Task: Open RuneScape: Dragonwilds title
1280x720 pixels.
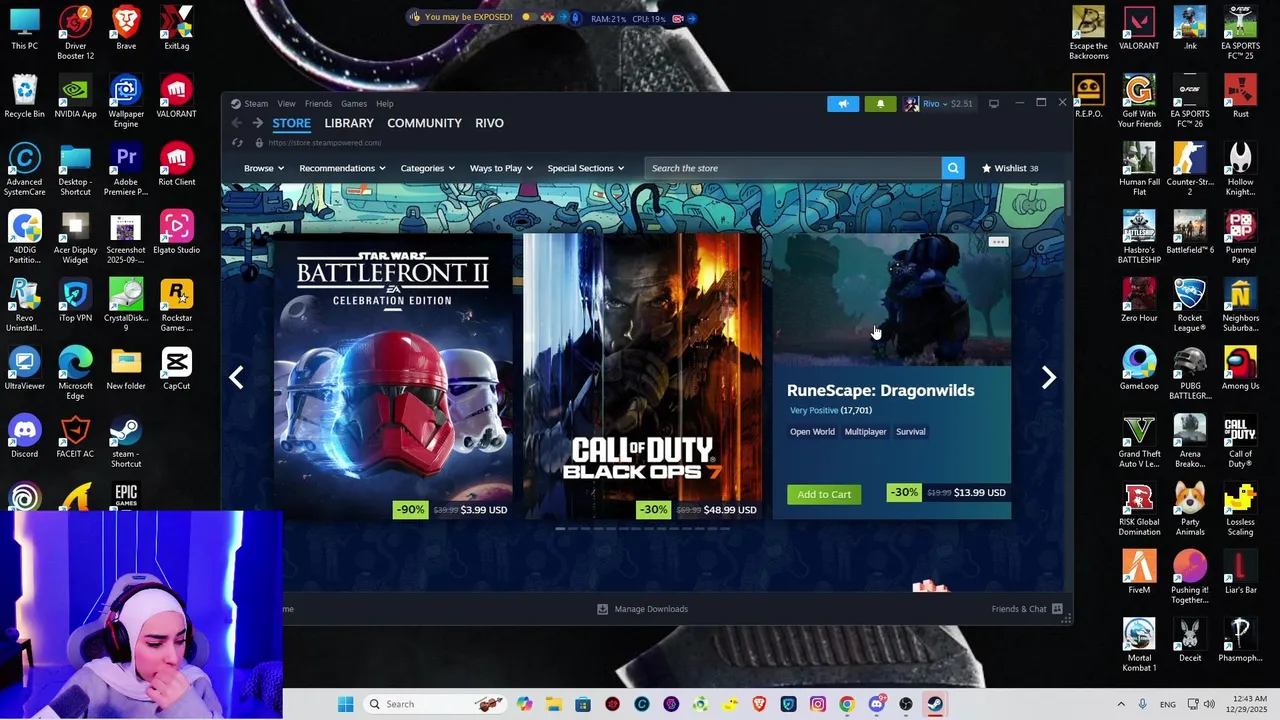Action: tap(880, 391)
